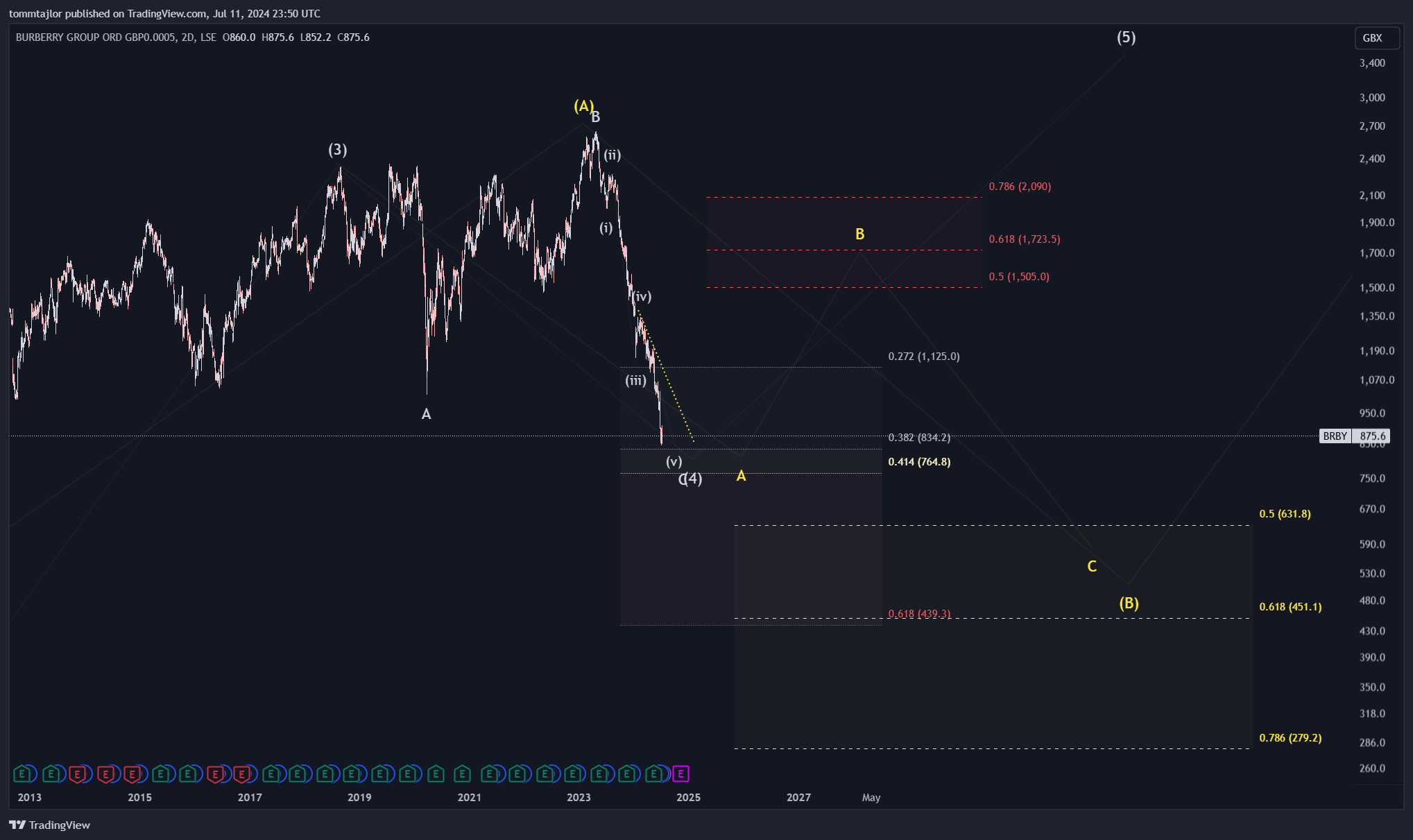Click the 0.382 (834.2) fib label
1413x840 pixels.
click(x=919, y=438)
